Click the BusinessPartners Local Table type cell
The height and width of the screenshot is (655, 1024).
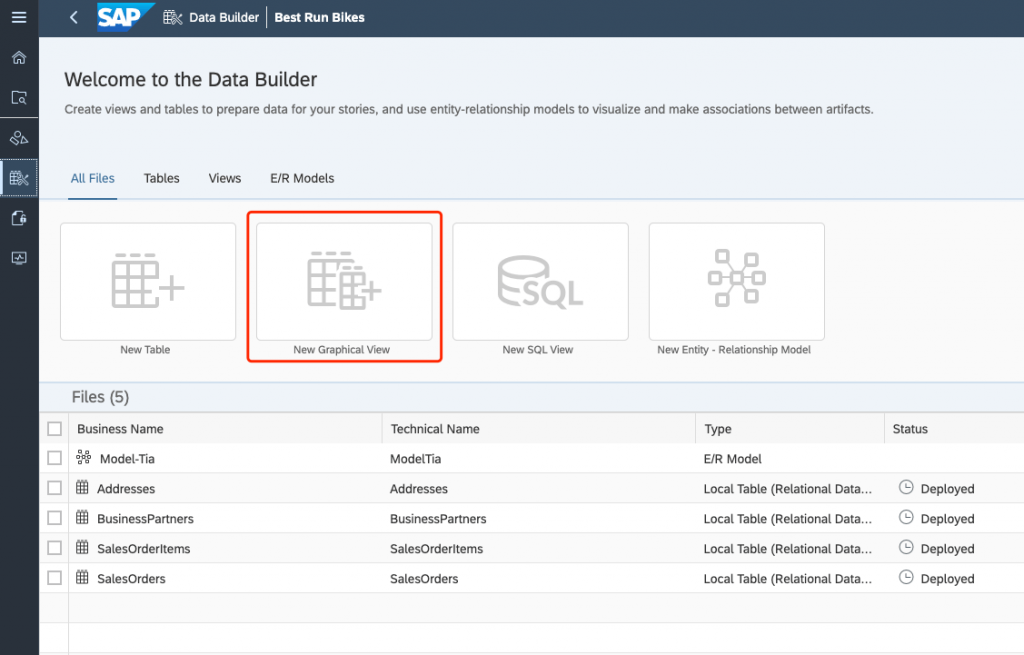788,519
